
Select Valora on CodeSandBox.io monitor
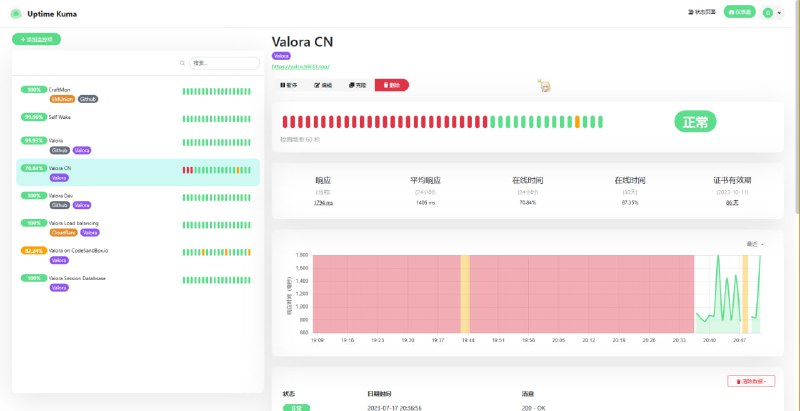click(138, 255)
